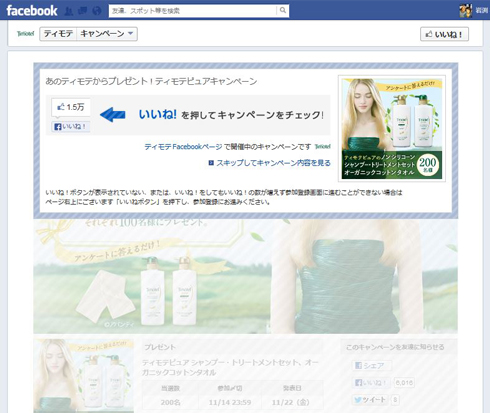The image size is (490, 413).
Task: Click the bottom-left campaign thumbnail
Action: 84,376
